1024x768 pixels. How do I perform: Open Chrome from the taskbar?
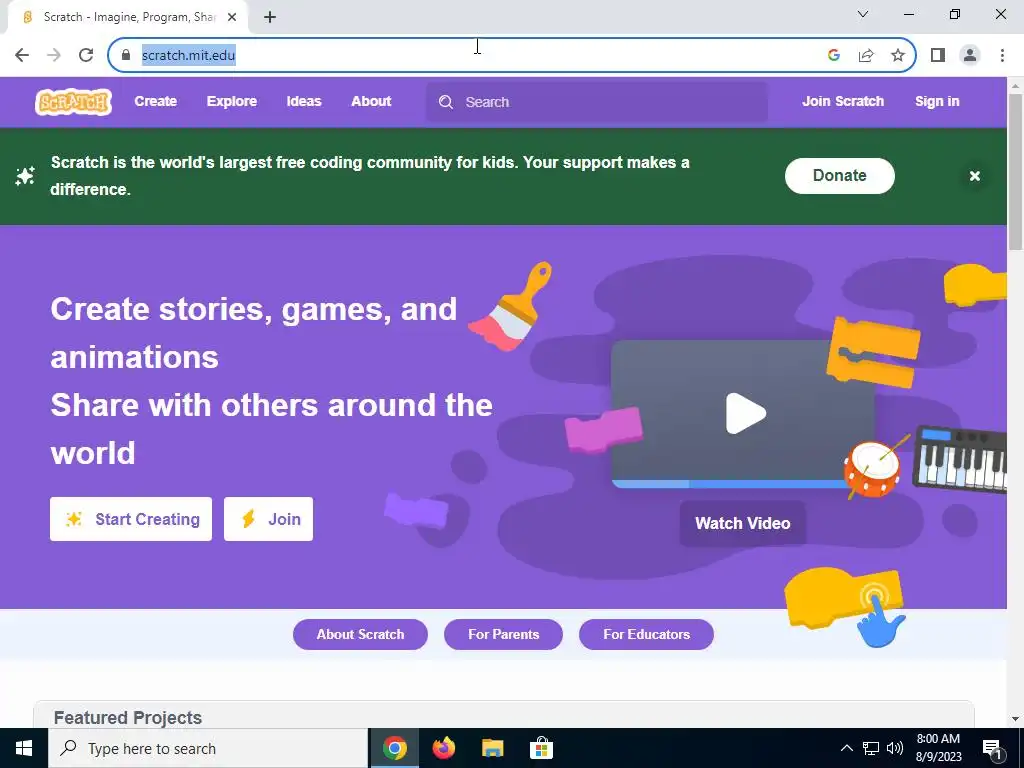point(394,748)
